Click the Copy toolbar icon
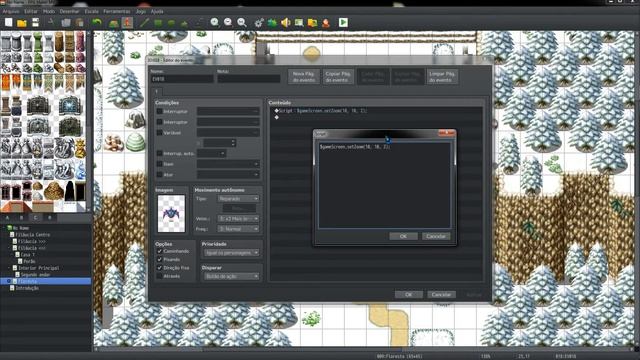Image resolution: width=640 pixels, height=360 pixels. 66,22
